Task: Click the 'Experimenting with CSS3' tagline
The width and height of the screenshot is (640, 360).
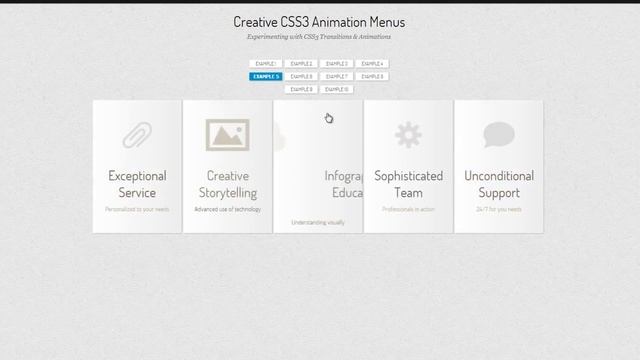Action: coord(319,37)
